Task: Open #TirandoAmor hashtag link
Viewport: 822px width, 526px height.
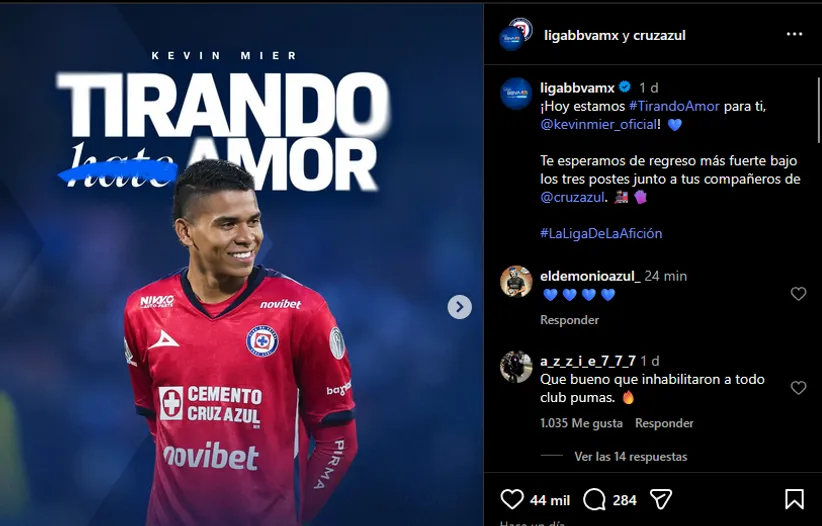Action: click(674, 106)
